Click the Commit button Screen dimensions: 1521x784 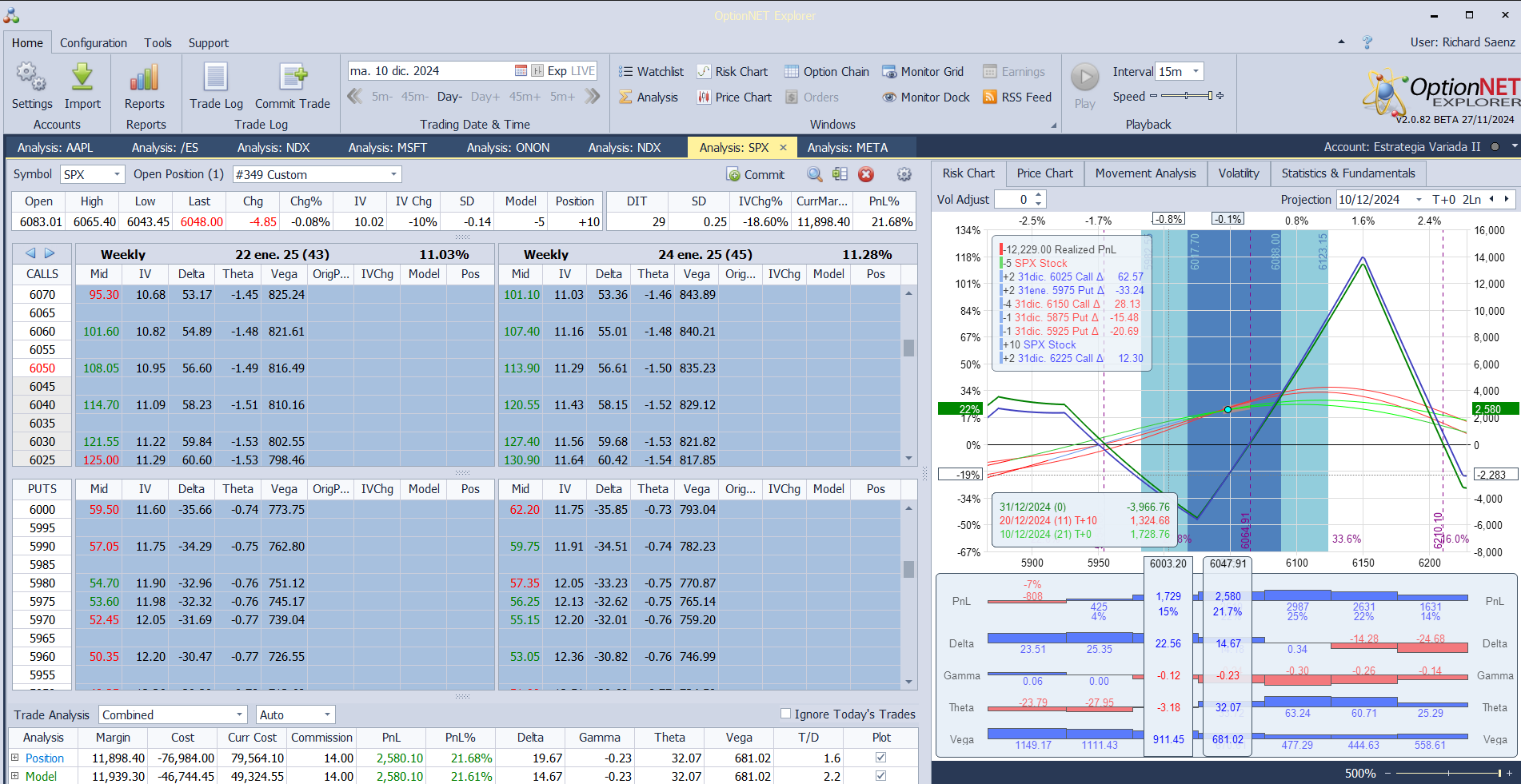pos(755,174)
